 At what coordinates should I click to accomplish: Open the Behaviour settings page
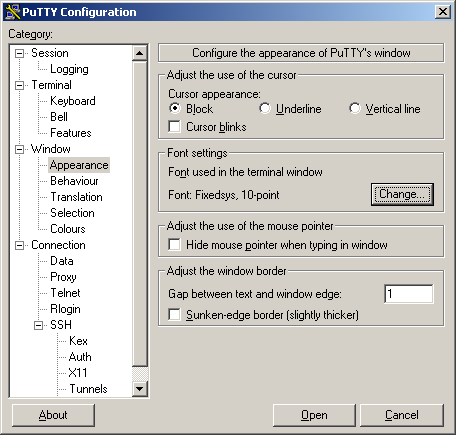(74, 181)
